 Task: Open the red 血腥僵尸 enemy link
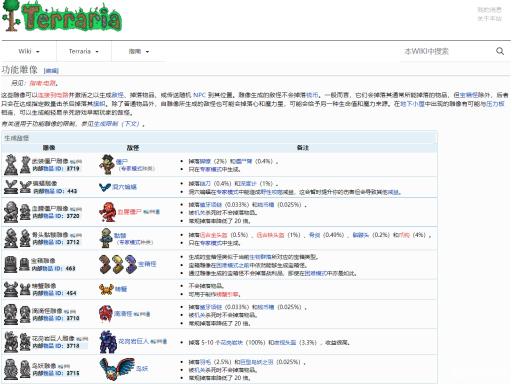click(129, 212)
